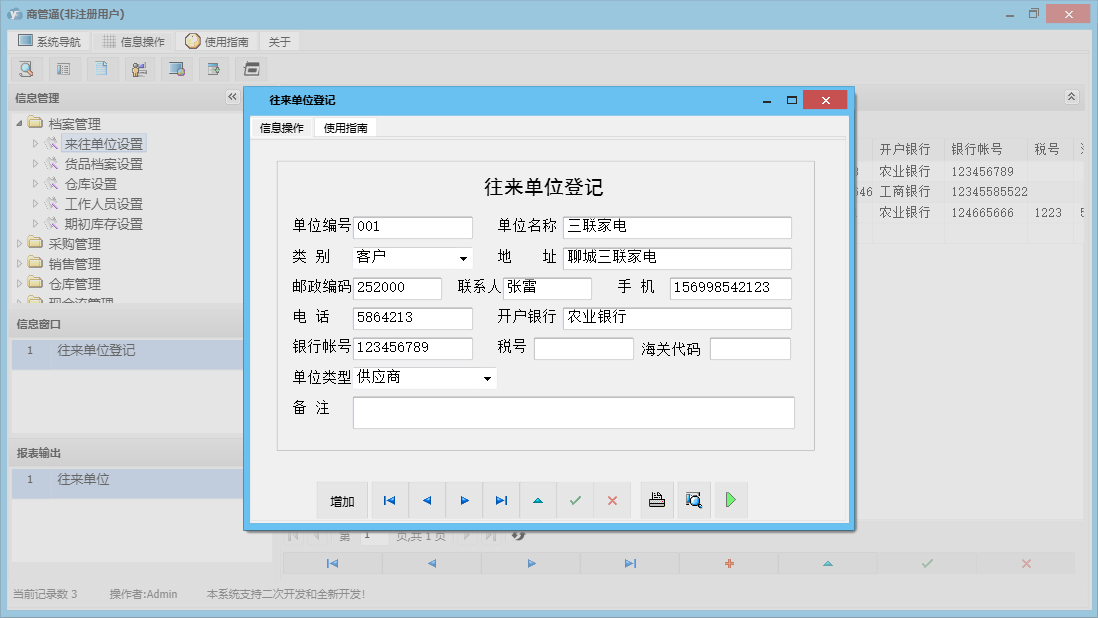Viewport: 1098px width, 618px height.
Task: Click the green run arrow in the dialog
Action: pos(731,500)
